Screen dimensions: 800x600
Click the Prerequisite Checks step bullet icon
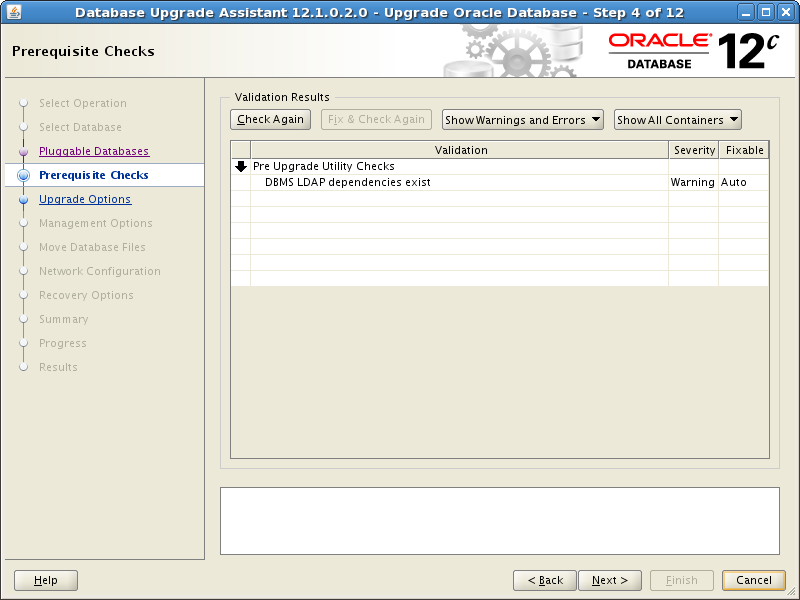tap(23, 175)
